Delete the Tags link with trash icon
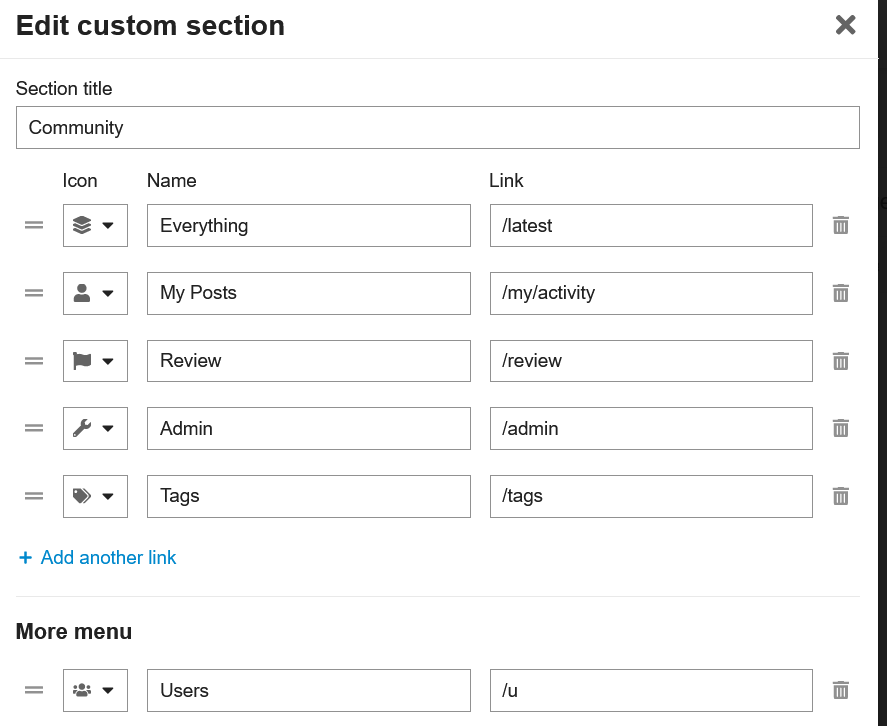This screenshot has width=887, height=726. pos(841,496)
